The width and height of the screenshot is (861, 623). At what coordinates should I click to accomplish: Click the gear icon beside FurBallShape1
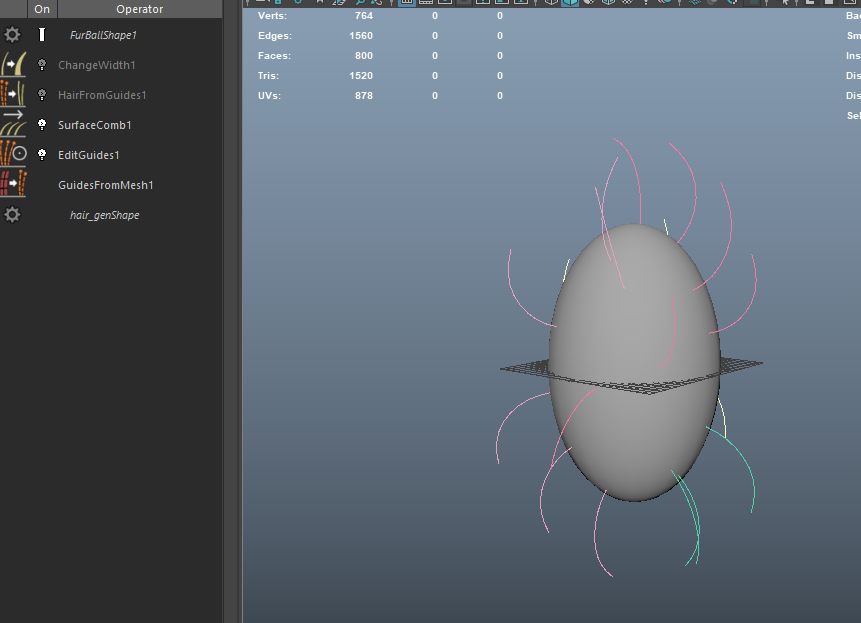pos(12,35)
